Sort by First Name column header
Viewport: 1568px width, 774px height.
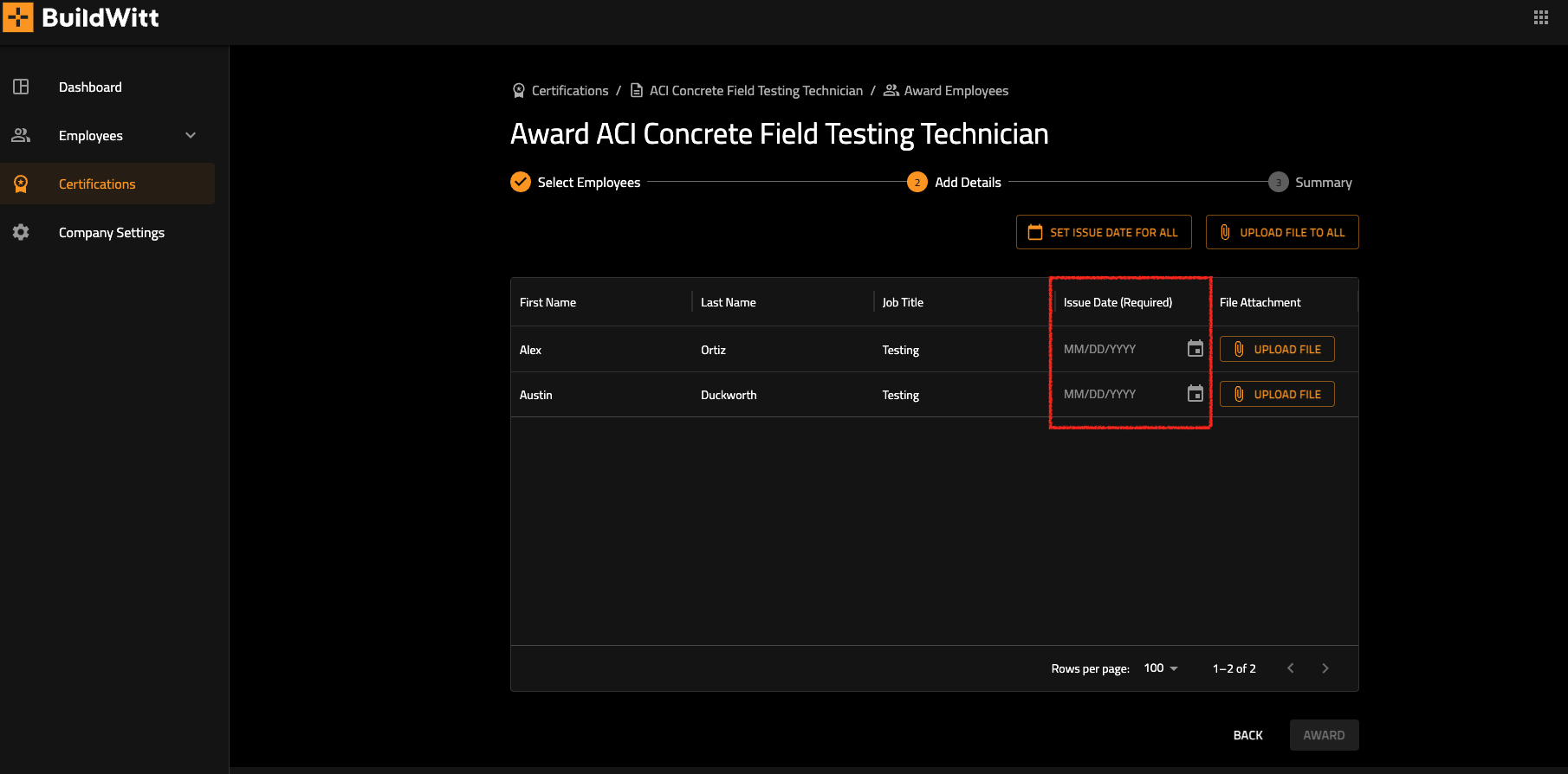(x=548, y=302)
